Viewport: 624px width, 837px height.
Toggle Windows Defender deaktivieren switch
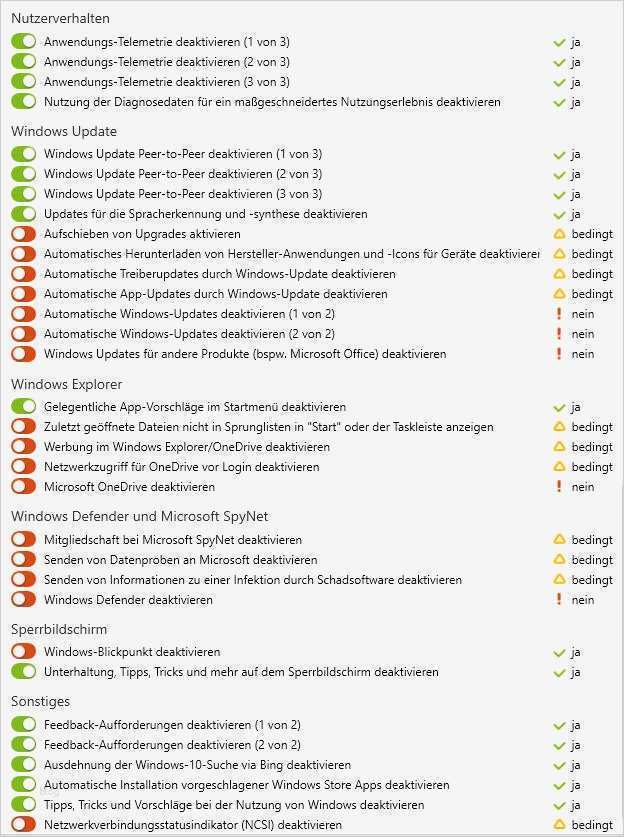pos(24,600)
